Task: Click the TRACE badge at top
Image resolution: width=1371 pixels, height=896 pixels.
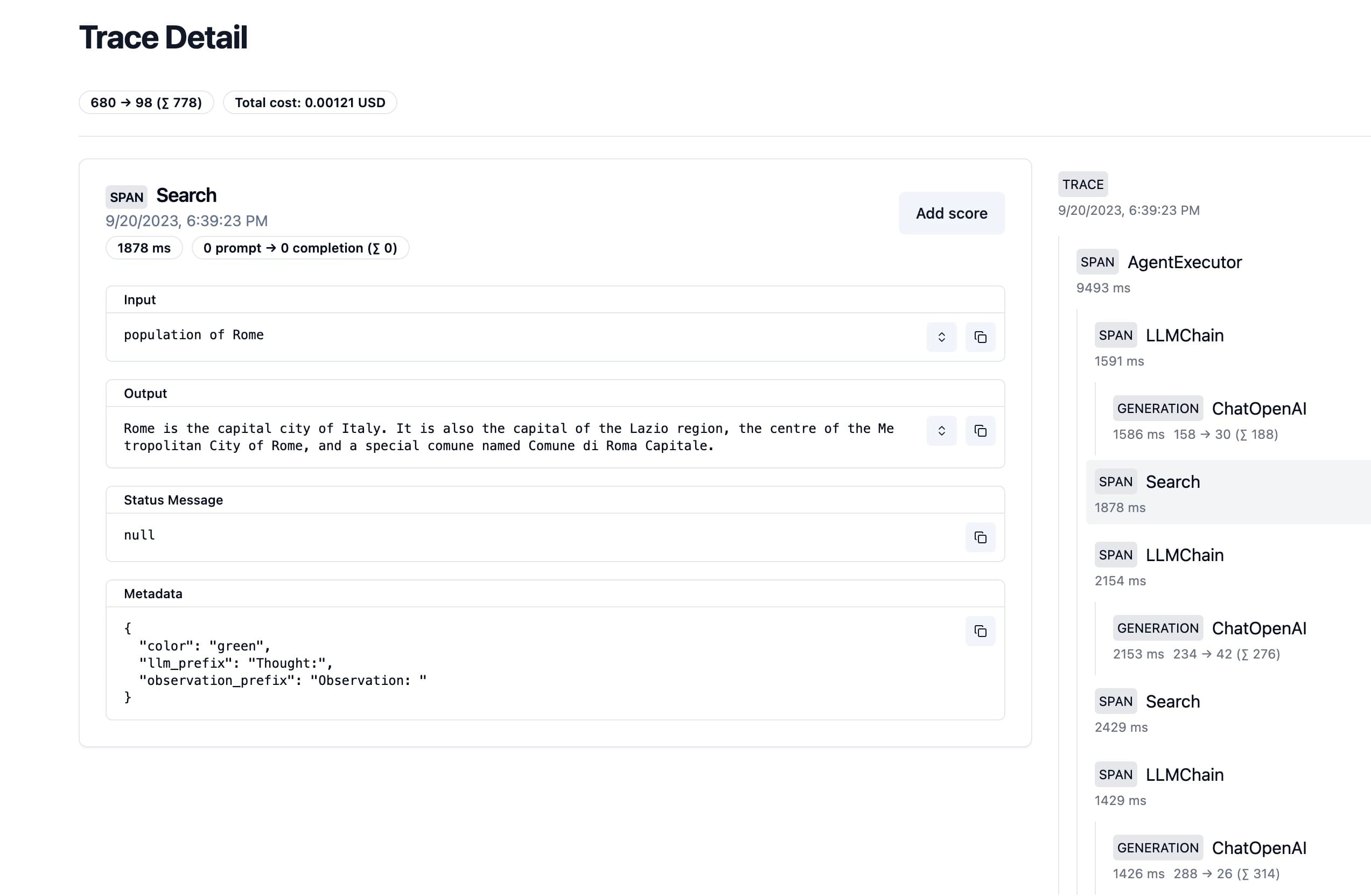Action: (x=1082, y=184)
